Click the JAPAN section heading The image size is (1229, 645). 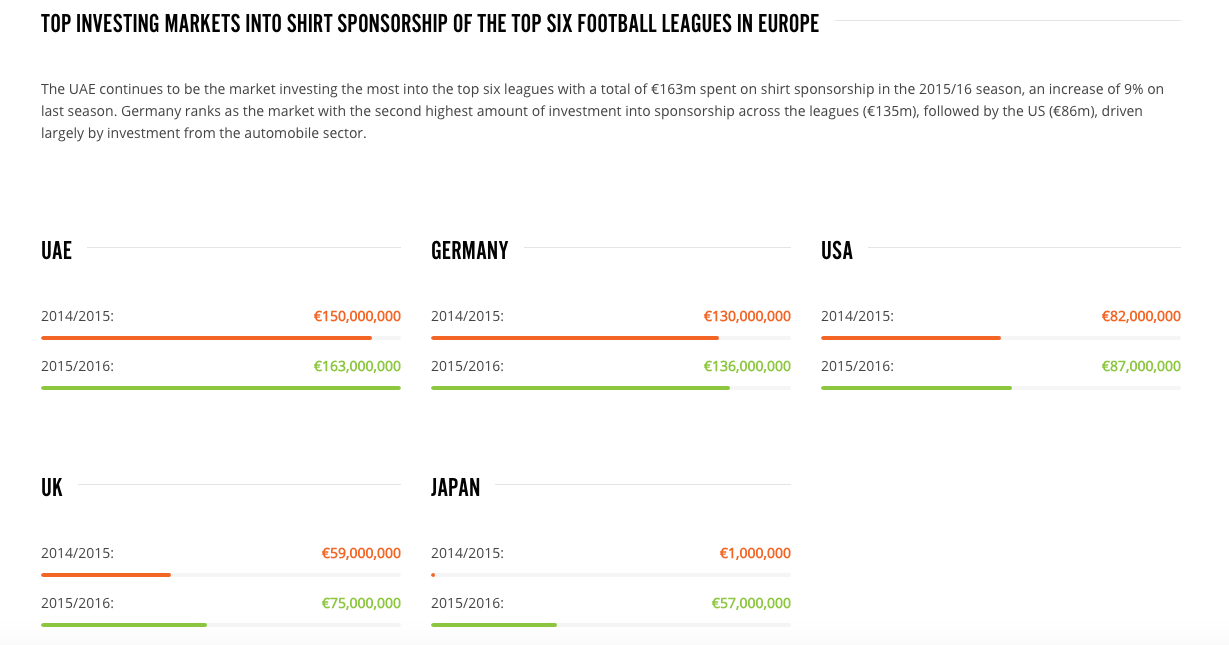[x=456, y=487]
